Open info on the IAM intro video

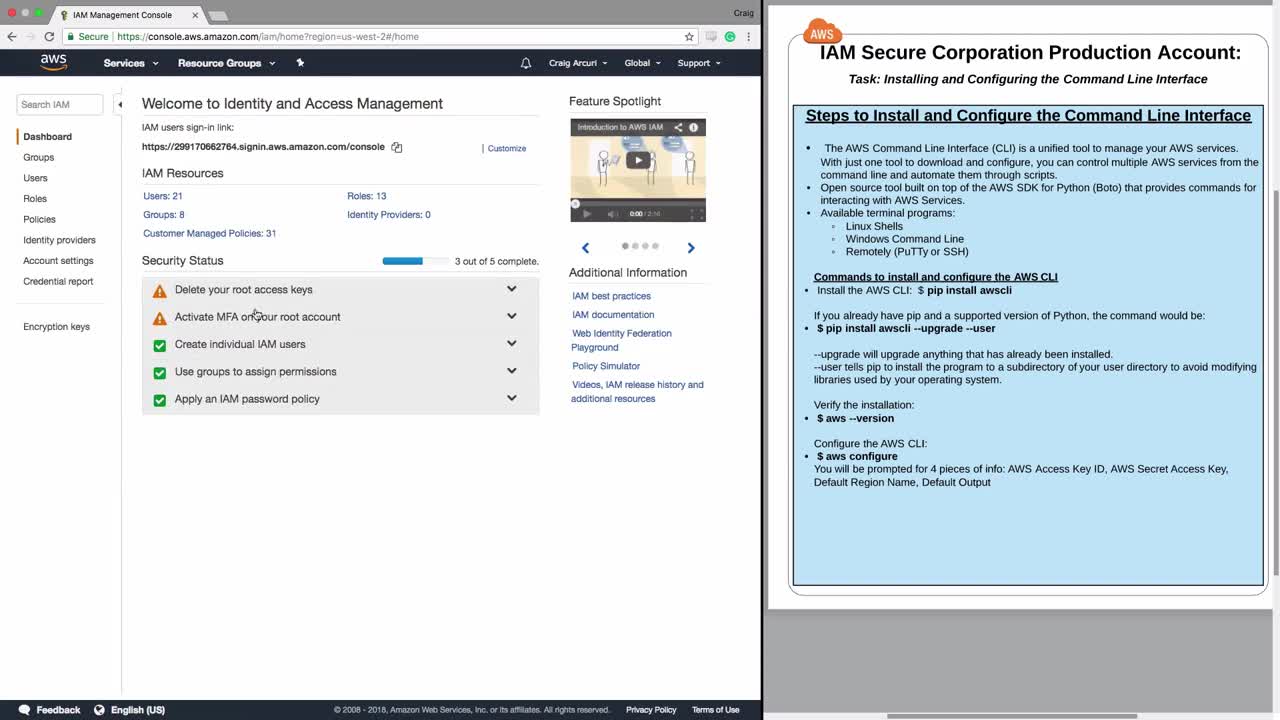(x=694, y=127)
